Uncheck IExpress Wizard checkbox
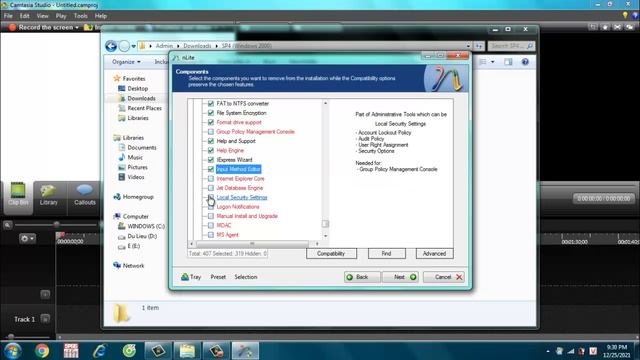The width and height of the screenshot is (640, 360). 211,160
